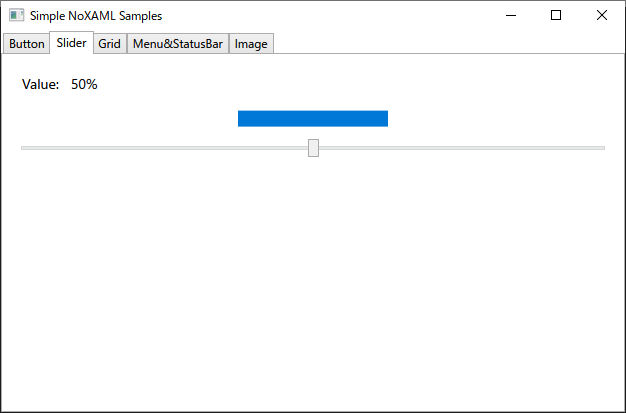Click the slider track's maximum right end

pyautogui.click(x=603, y=148)
